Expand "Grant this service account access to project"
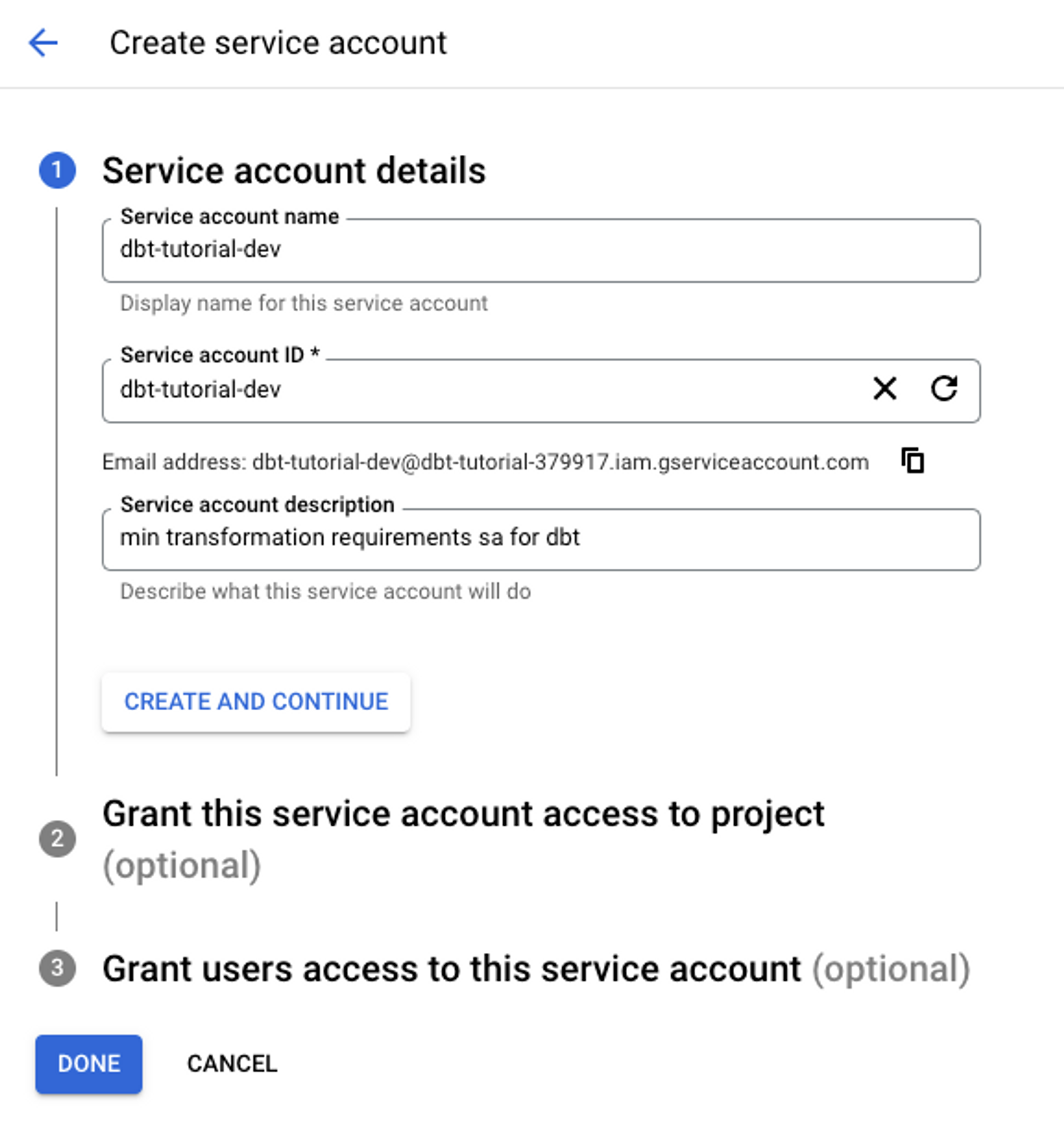Image resolution: width=1064 pixels, height=1129 pixels. click(463, 815)
